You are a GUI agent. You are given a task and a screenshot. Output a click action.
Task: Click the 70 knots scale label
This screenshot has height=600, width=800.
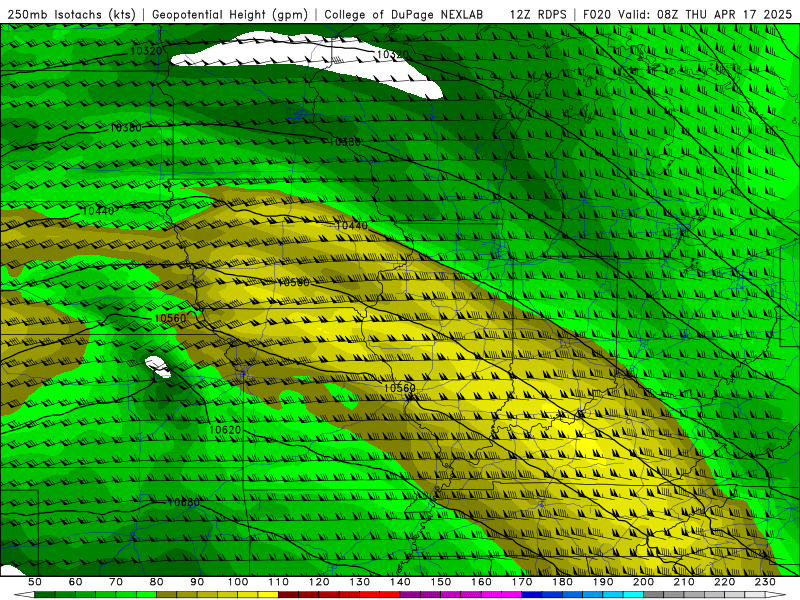(116, 582)
